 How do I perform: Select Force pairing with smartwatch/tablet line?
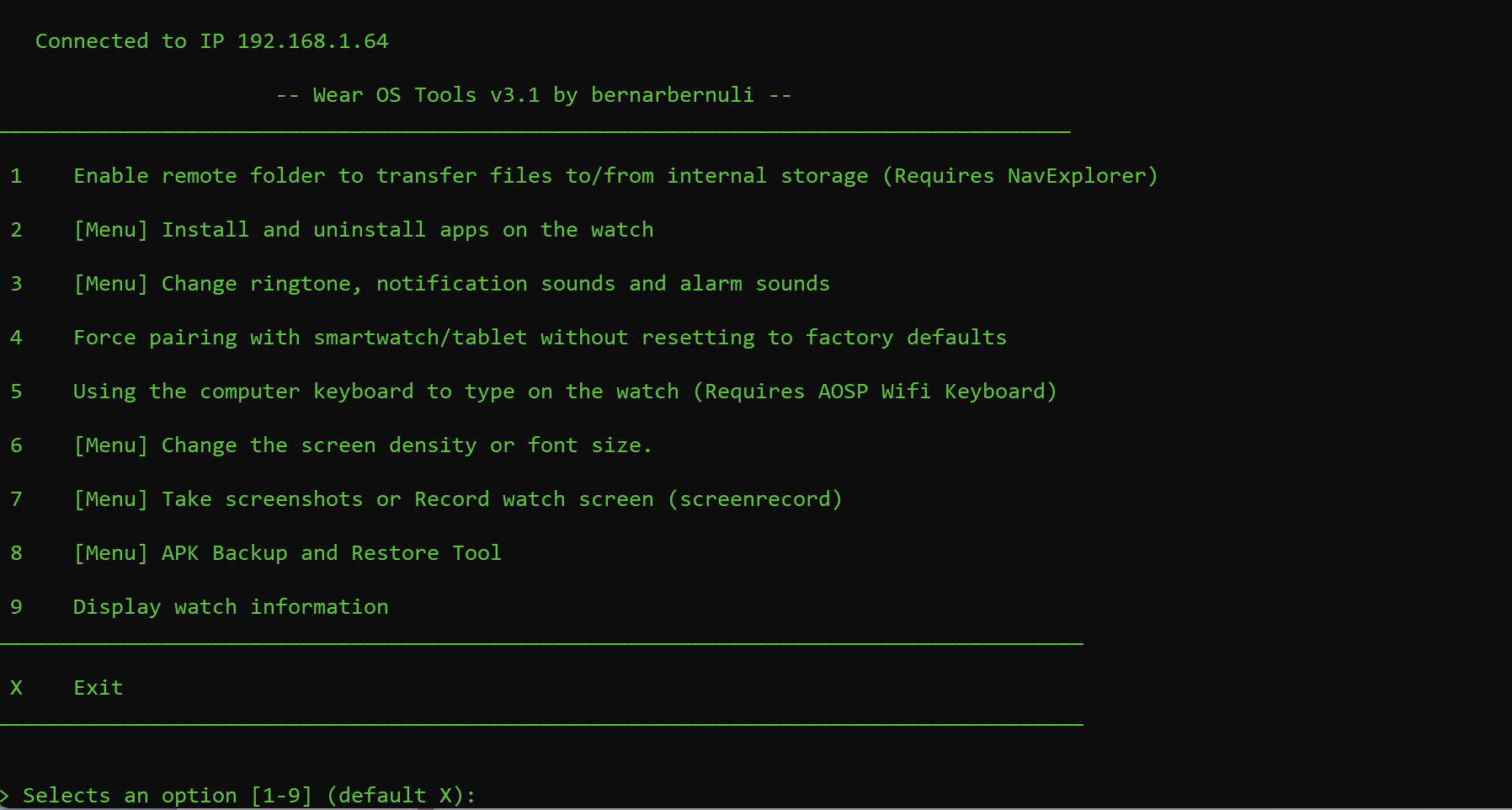[x=540, y=338]
